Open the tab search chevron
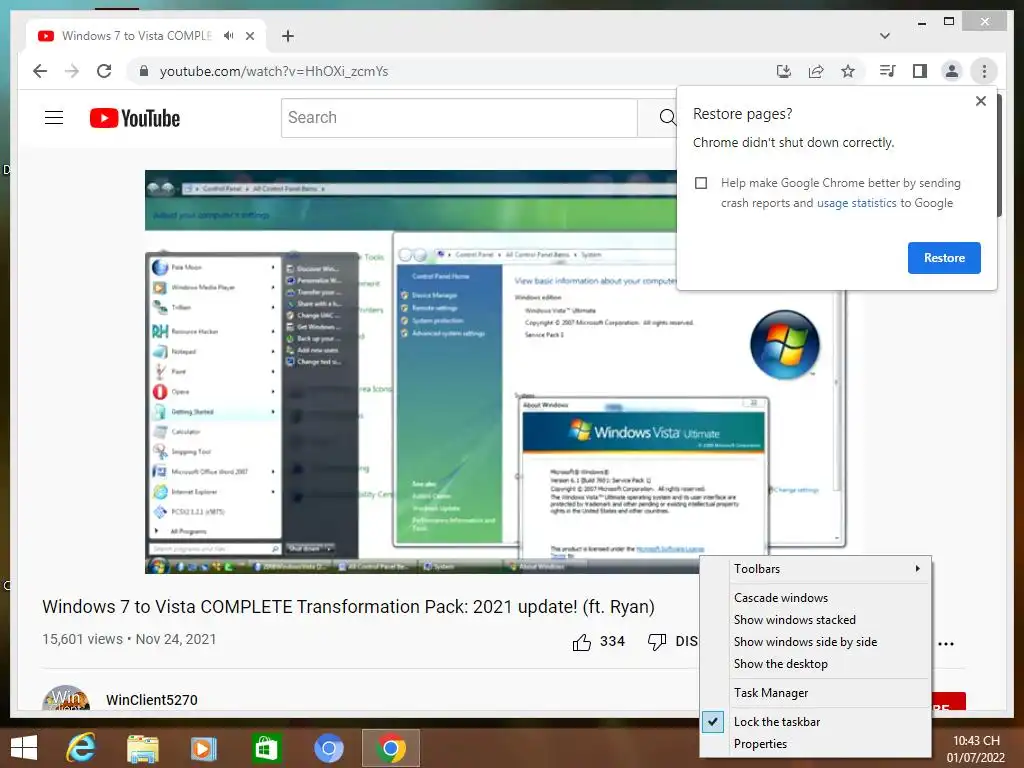1024x768 pixels. tap(885, 36)
